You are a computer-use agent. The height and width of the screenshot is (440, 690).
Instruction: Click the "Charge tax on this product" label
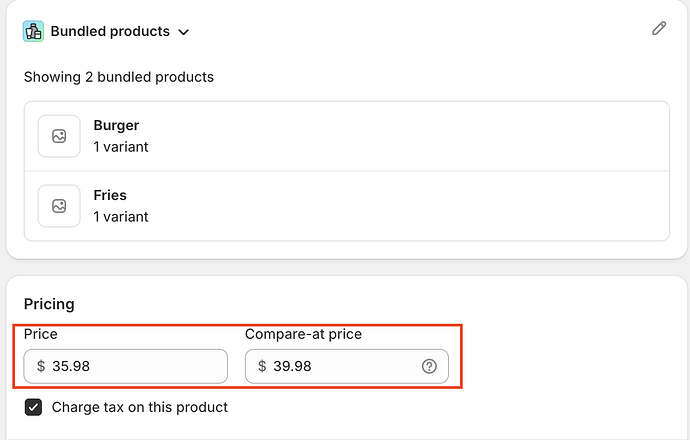(x=140, y=407)
